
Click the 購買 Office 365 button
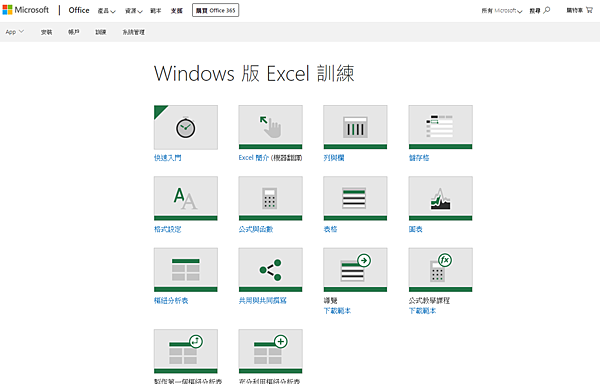point(215,10)
